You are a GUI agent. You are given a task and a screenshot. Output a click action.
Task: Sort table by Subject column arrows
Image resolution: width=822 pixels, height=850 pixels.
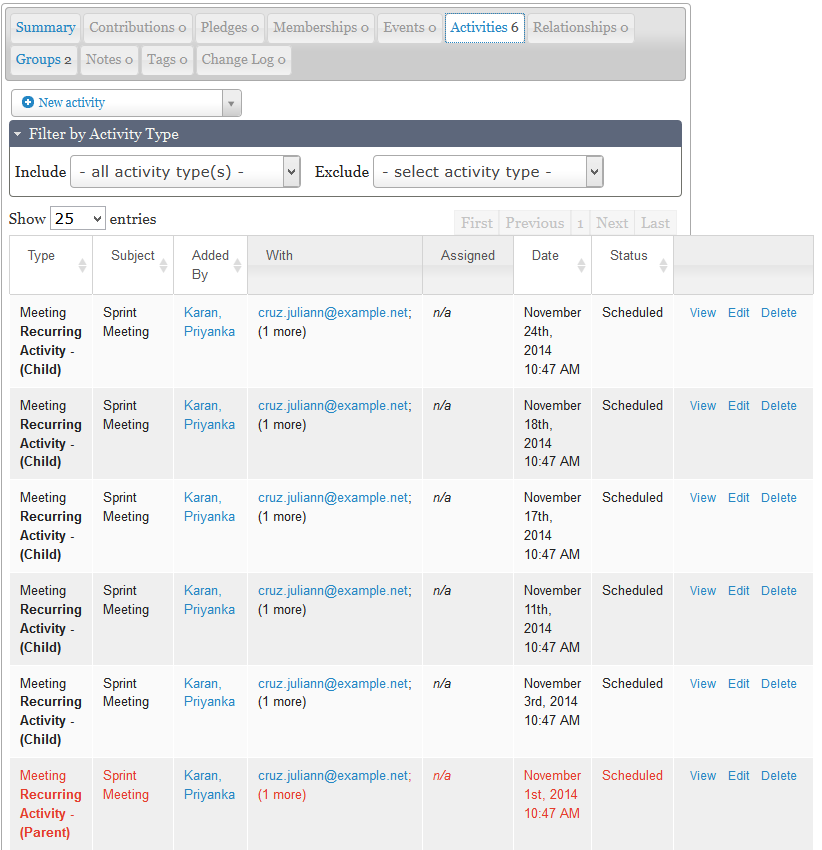163,265
